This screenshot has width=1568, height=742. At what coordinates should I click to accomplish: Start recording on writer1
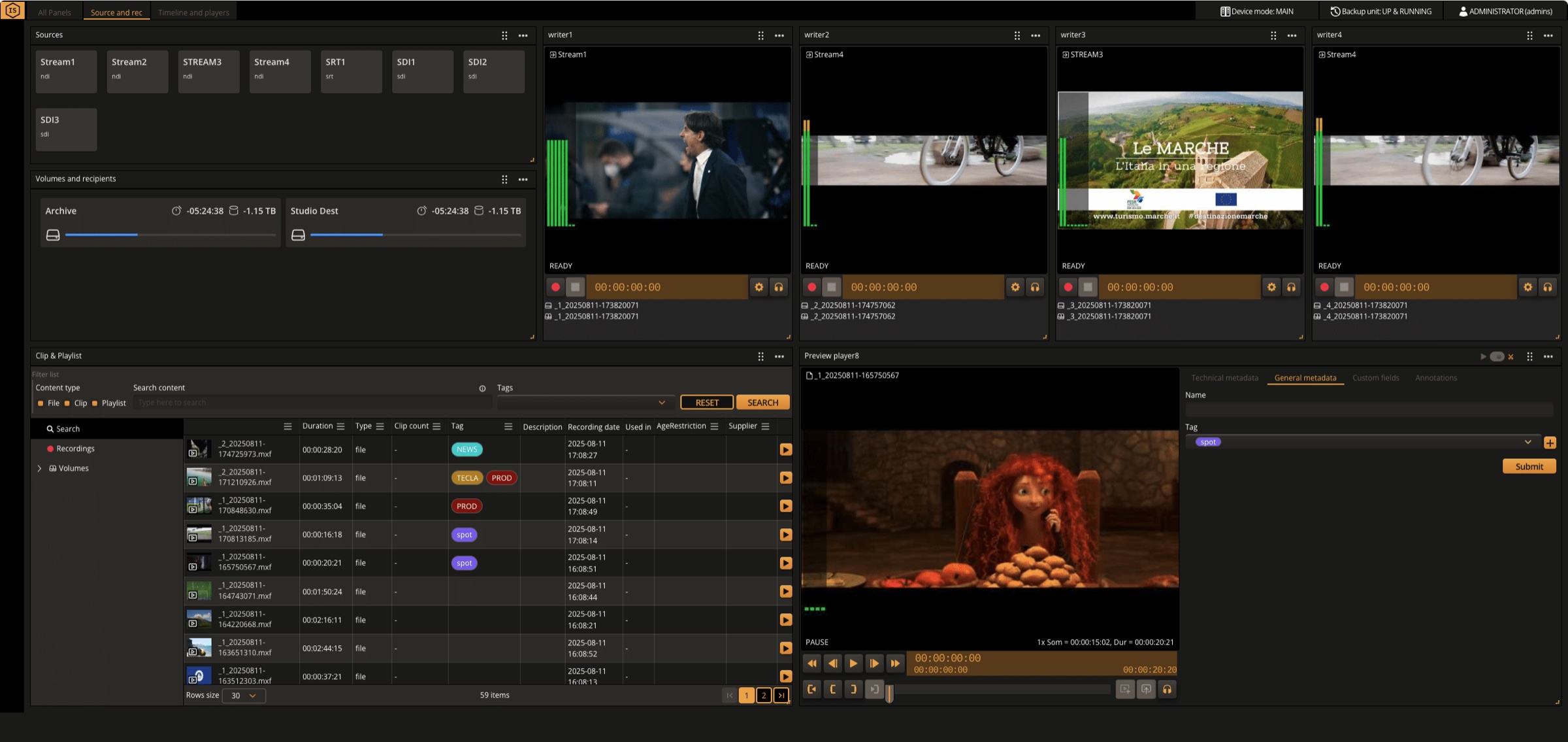[x=555, y=287]
